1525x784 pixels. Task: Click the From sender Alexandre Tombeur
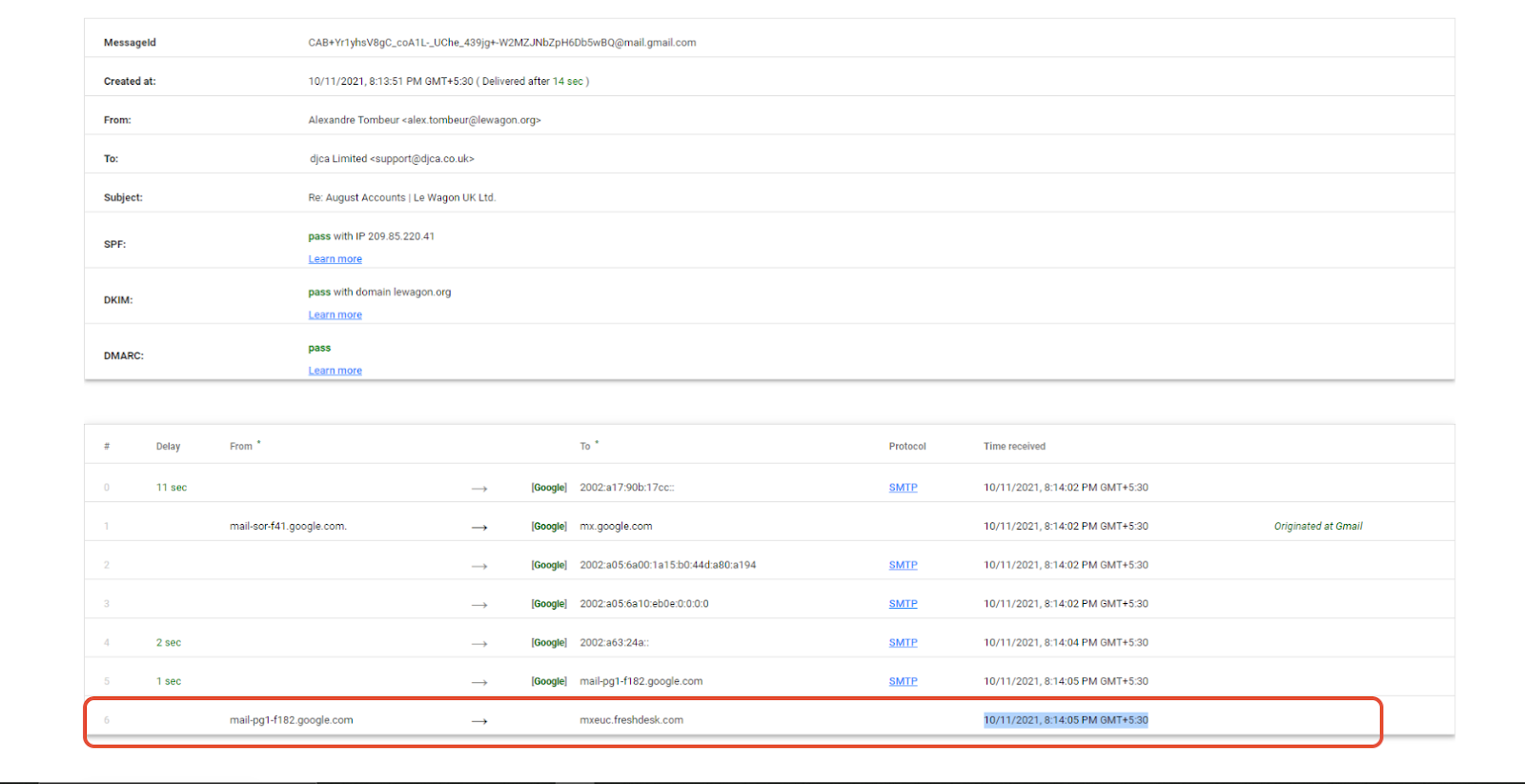(424, 120)
